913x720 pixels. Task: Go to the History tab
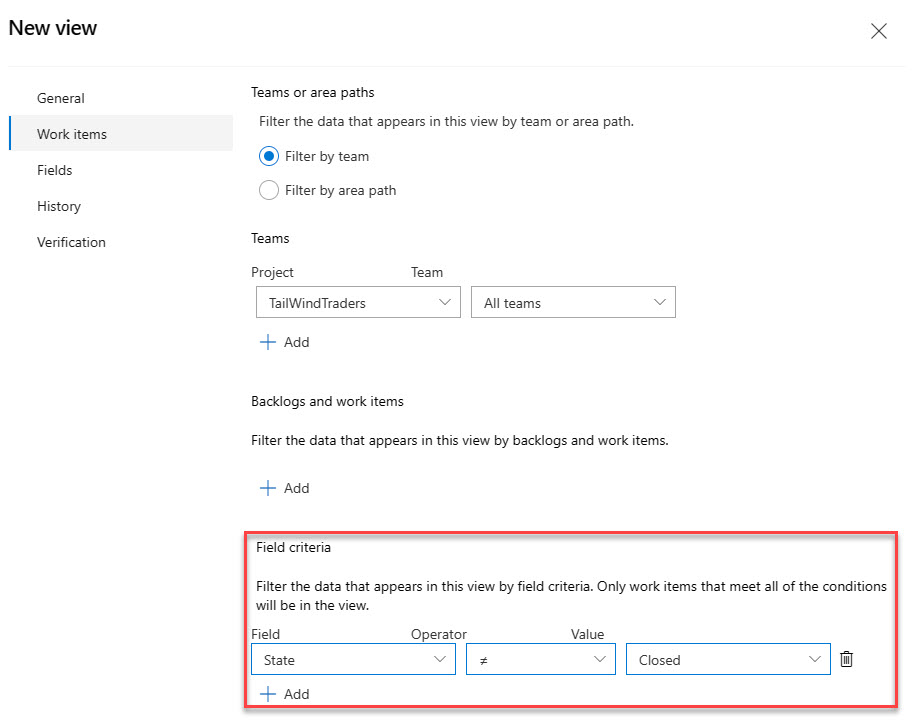[59, 206]
